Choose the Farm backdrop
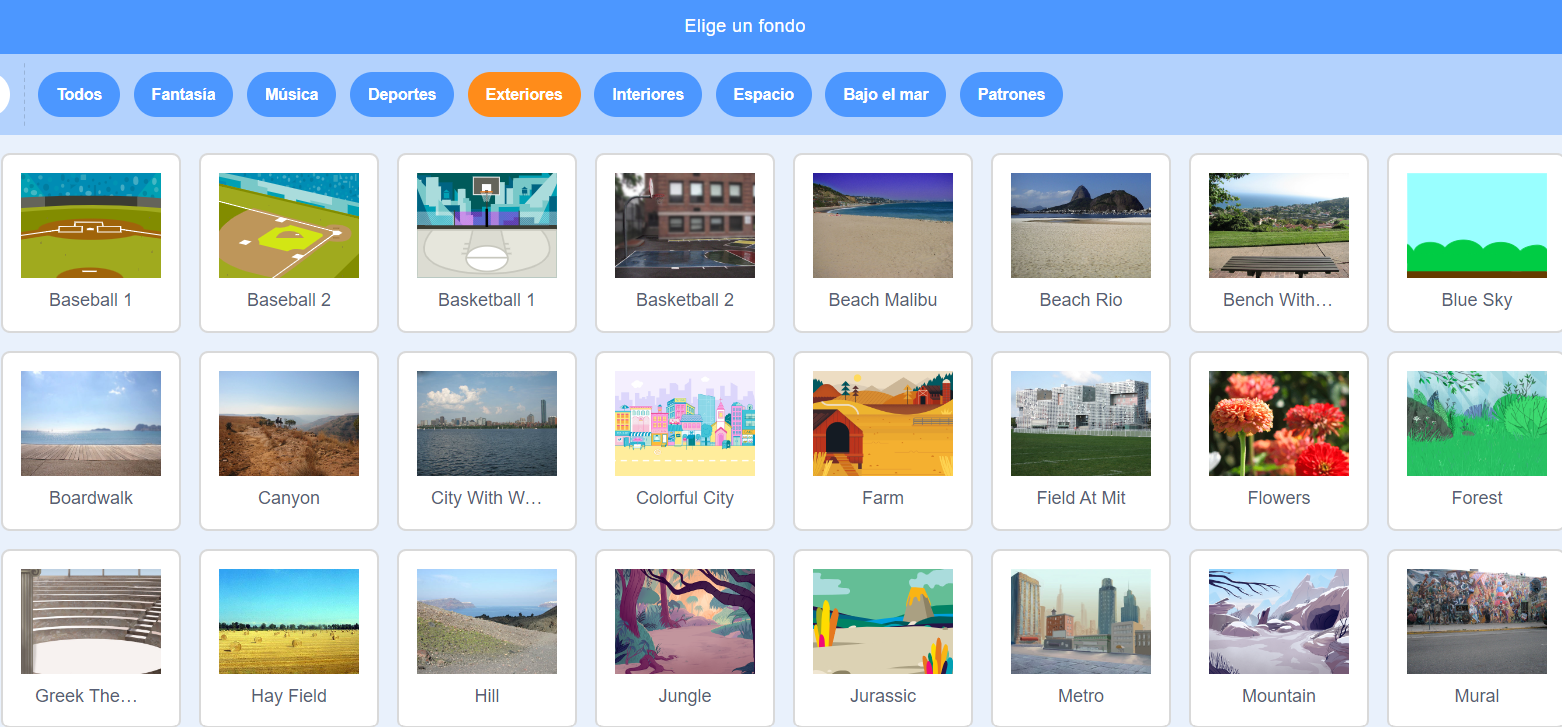 pyautogui.click(x=883, y=424)
